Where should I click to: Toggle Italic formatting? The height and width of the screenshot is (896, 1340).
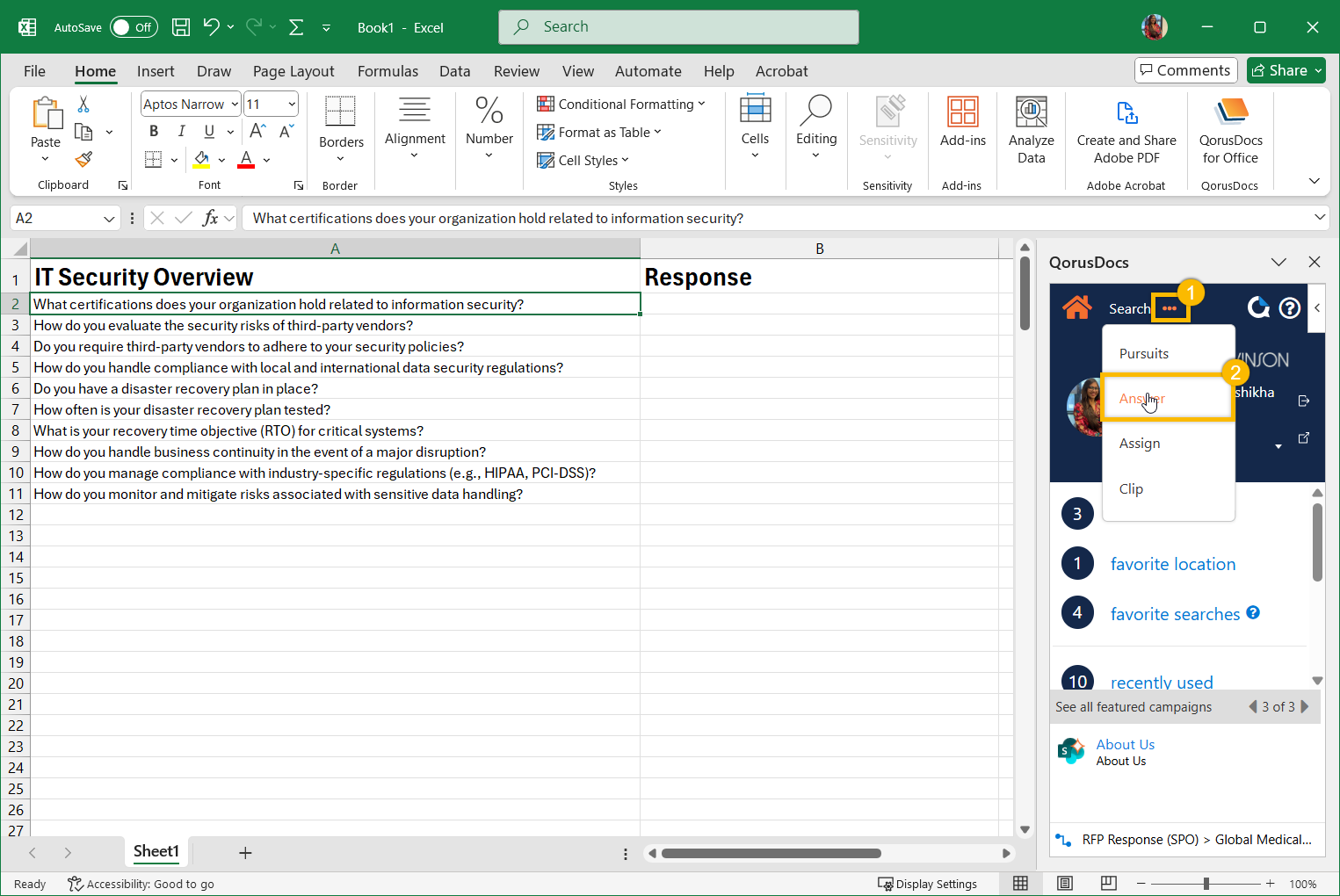[x=181, y=132]
